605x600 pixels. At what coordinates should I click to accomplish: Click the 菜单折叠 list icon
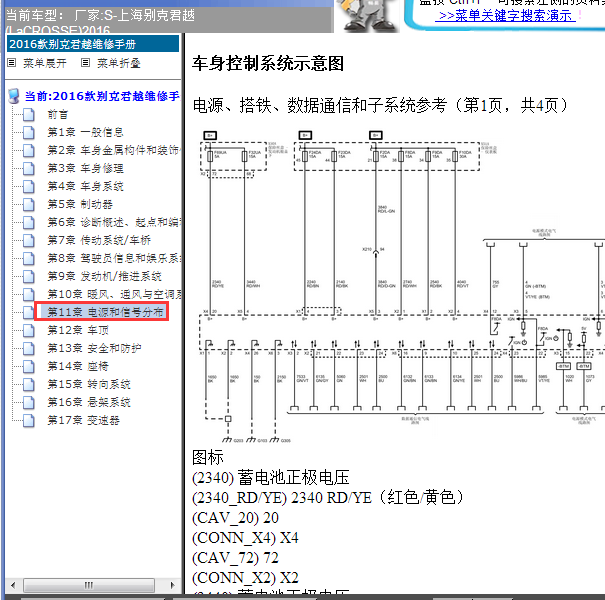click(x=85, y=63)
